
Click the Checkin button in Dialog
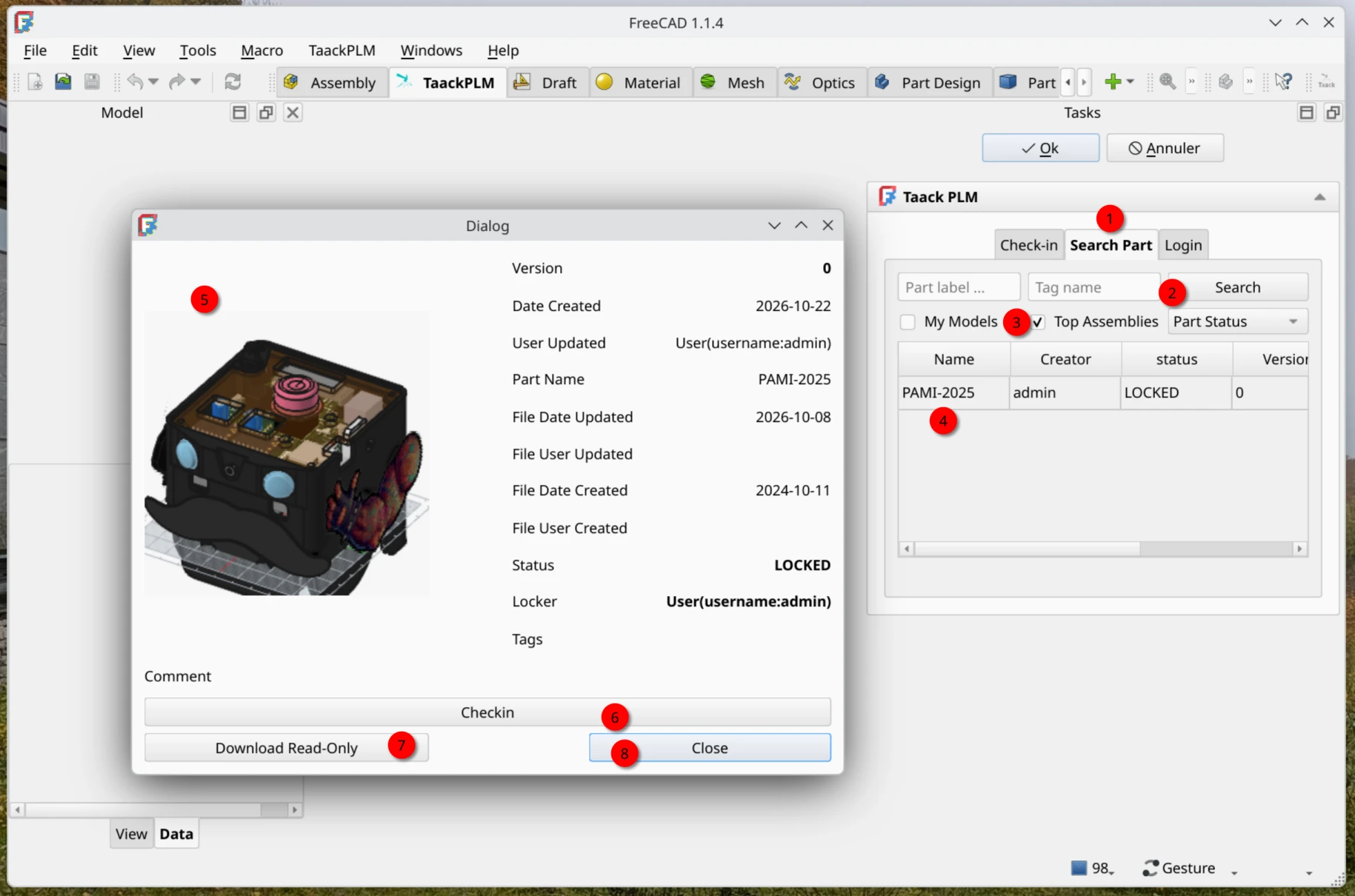(487, 712)
